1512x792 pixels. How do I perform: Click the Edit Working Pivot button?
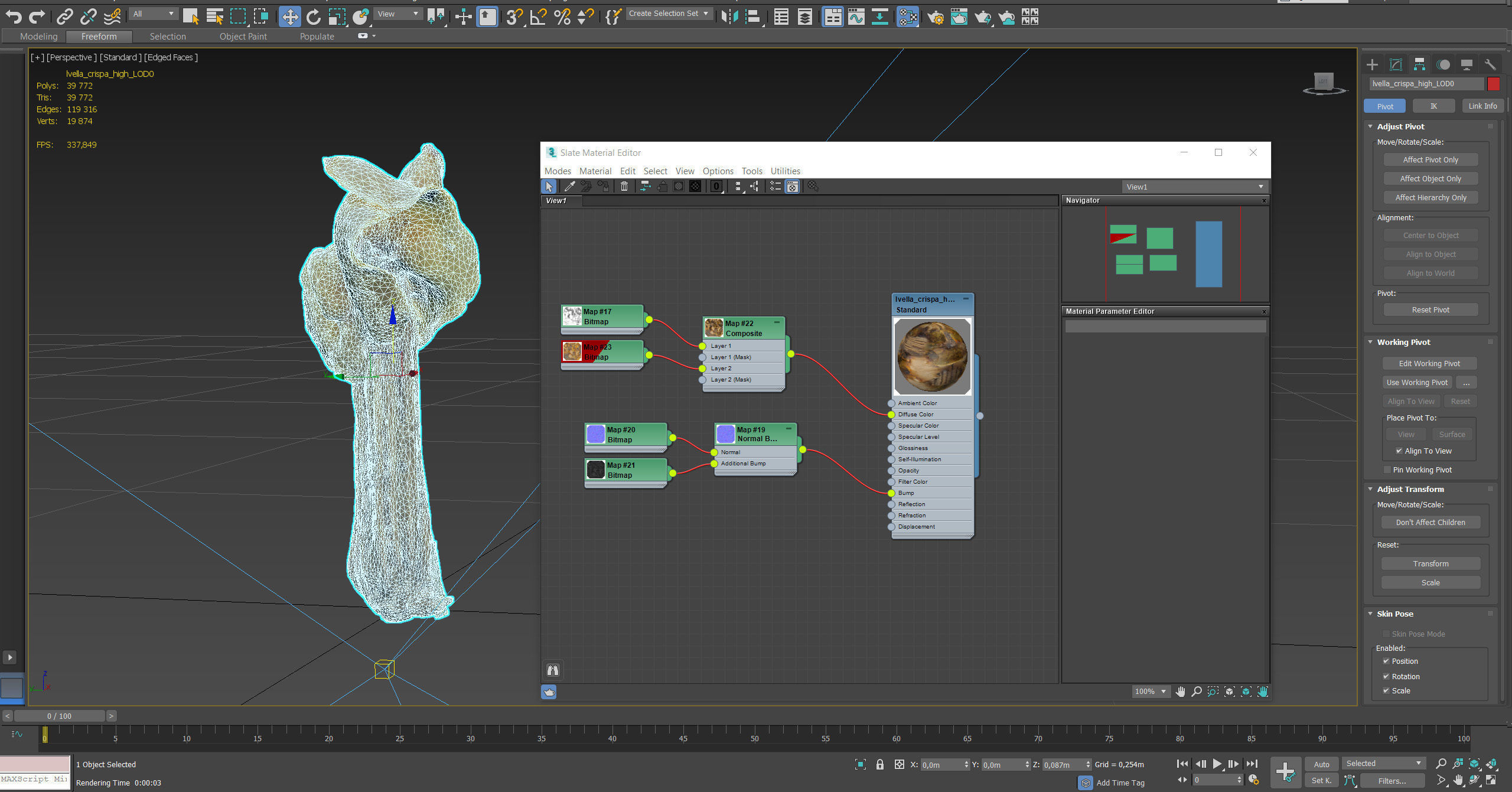[x=1429, y=363]
